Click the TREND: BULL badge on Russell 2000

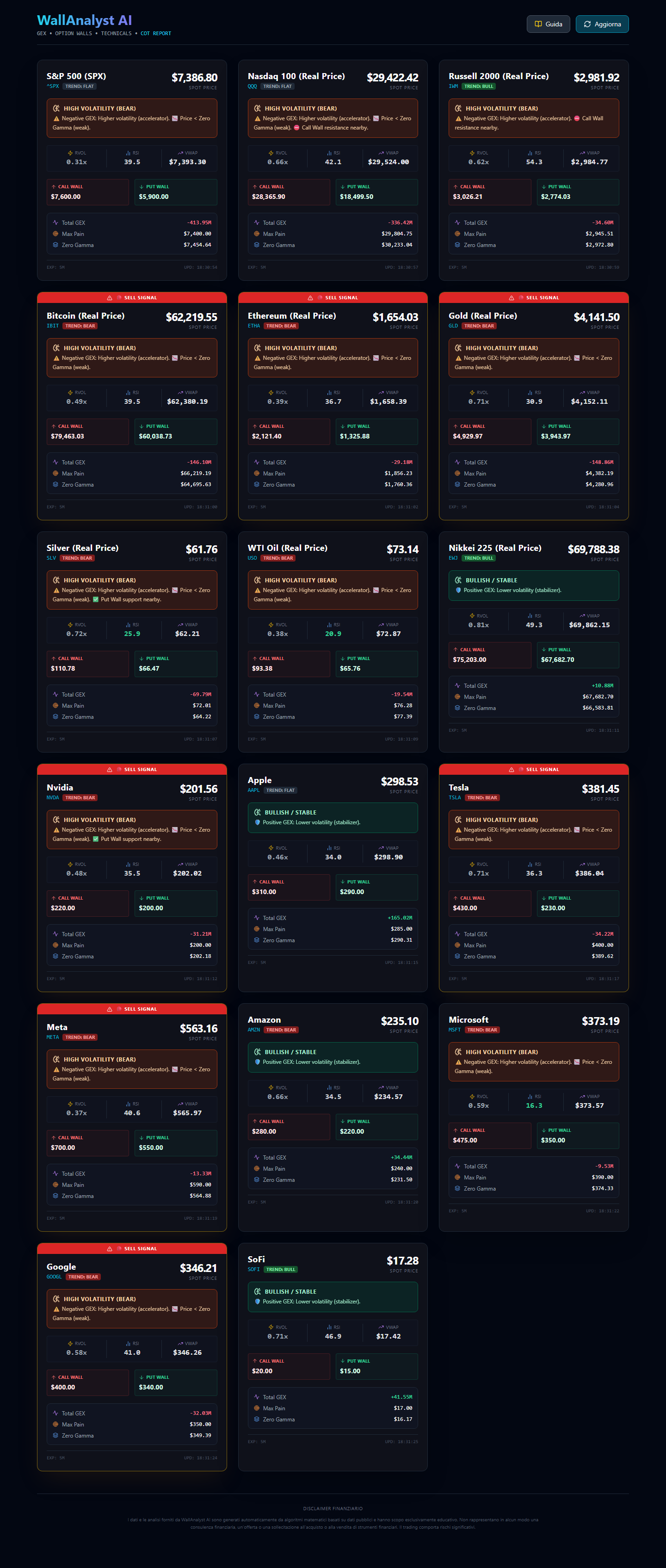tap(479, 86)
